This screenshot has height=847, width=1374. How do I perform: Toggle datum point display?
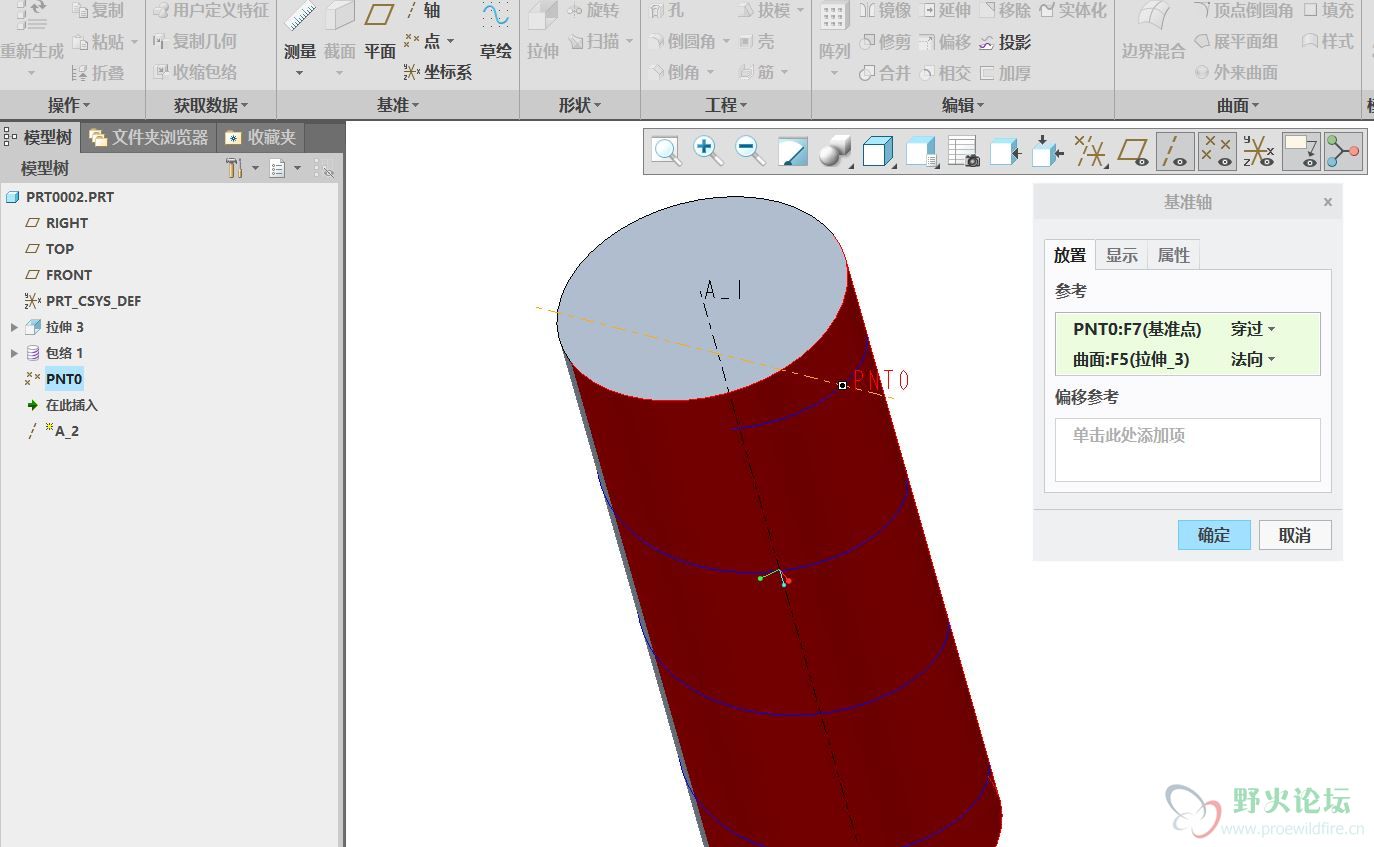[x=1217, y=152]
